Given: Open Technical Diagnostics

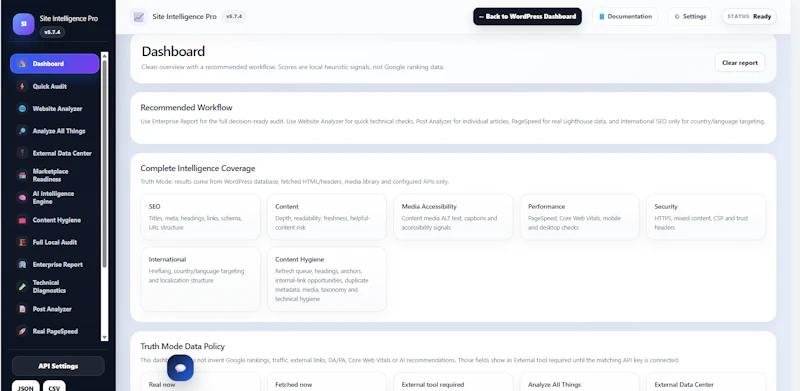Looking at the screenshot, I should point(55,287).
